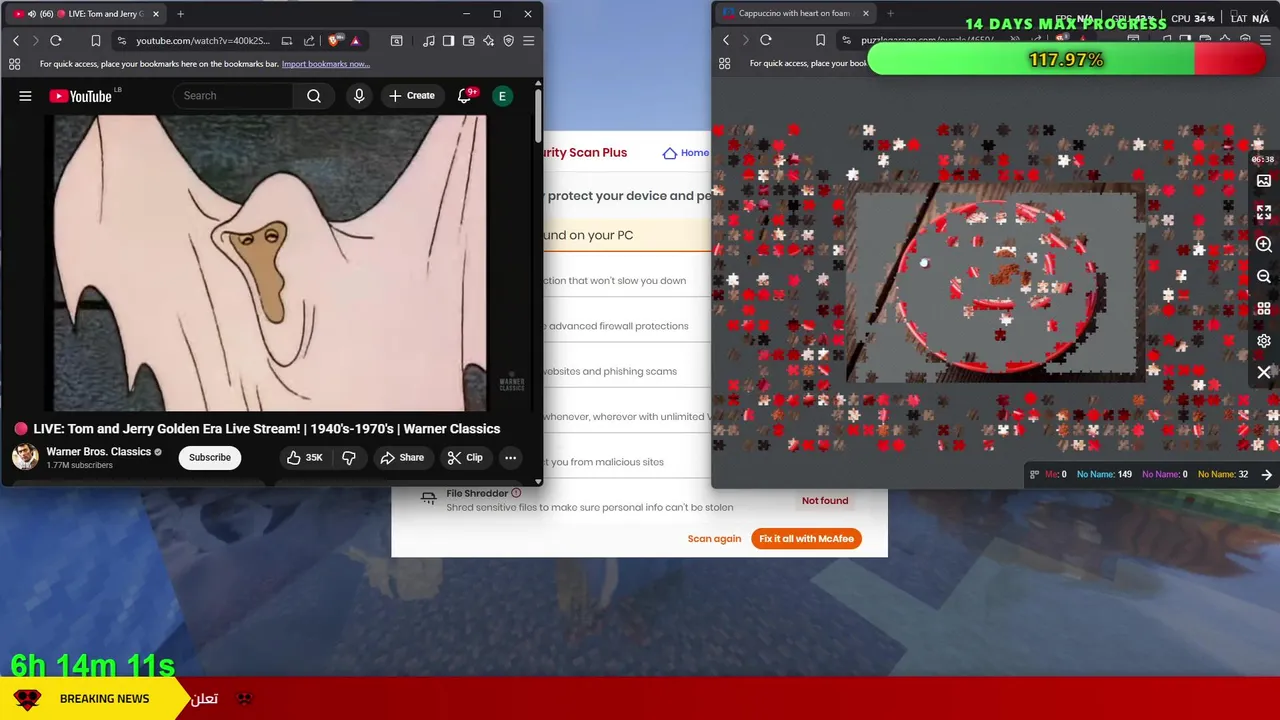Open Leo AI sparkle icon
Image resolution: width=1280 pixels, height=720 pixels.
[x=489, y=41]
